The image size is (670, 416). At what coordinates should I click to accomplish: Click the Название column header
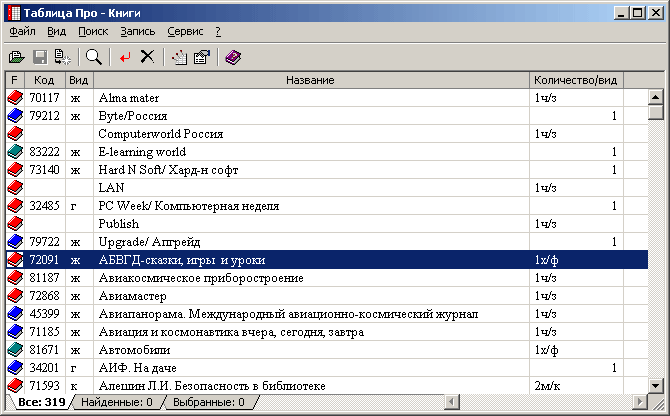click(311, 80)
